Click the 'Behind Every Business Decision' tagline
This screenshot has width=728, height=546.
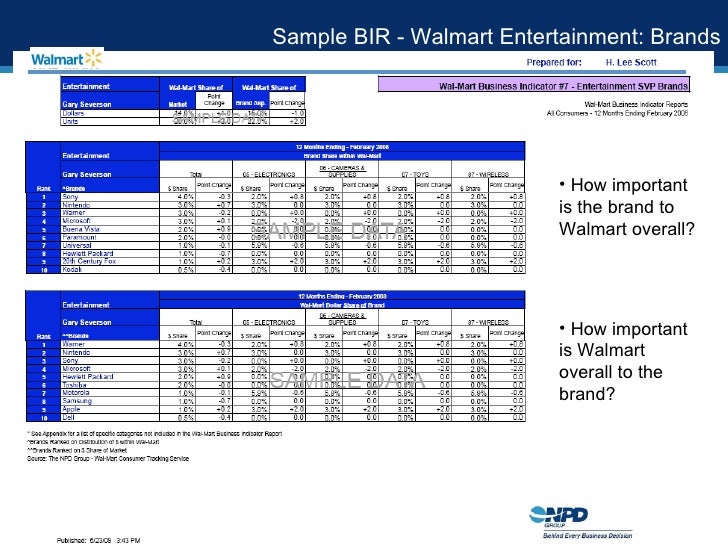[587, 536]
